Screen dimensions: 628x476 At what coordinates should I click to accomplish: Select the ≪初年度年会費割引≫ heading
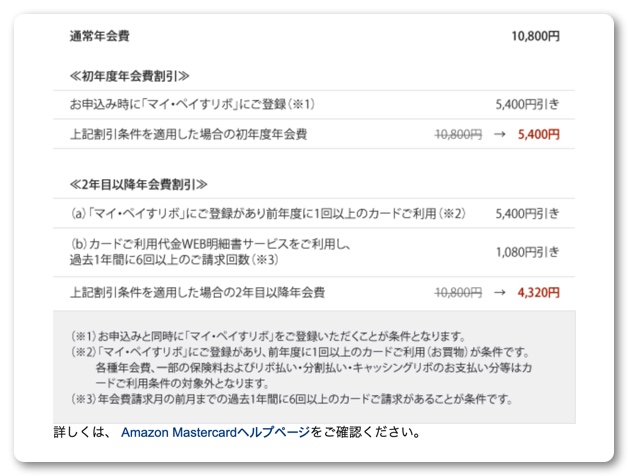[129, 75]
